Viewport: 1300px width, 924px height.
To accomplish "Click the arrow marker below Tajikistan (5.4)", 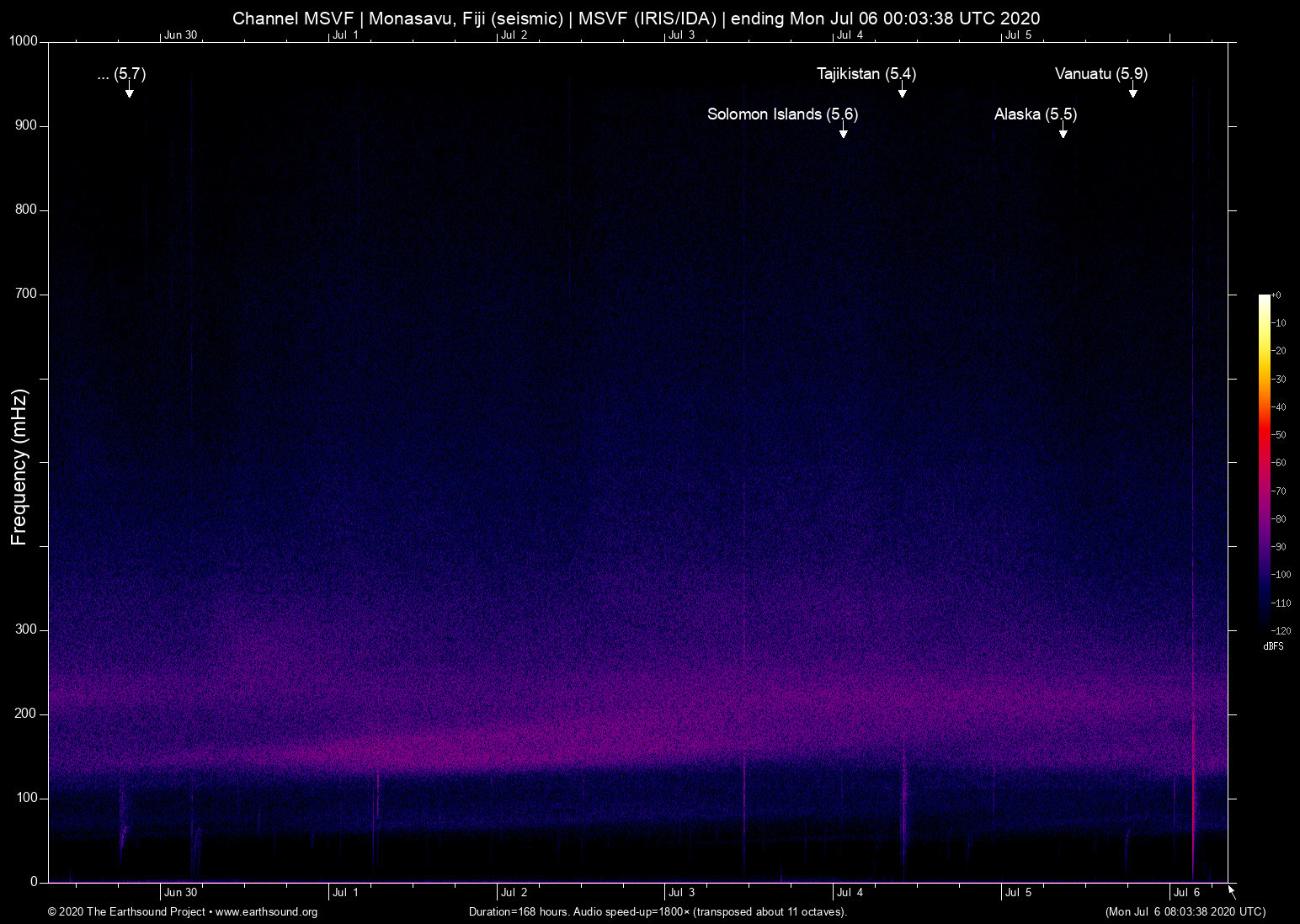I will [x=902, y=90].
